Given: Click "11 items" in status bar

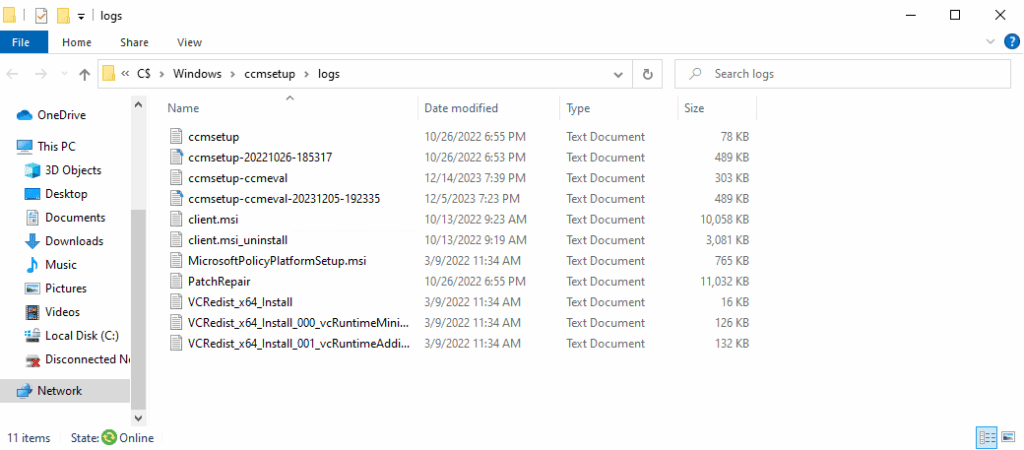Looking at the screenshot, I should 27,438.
